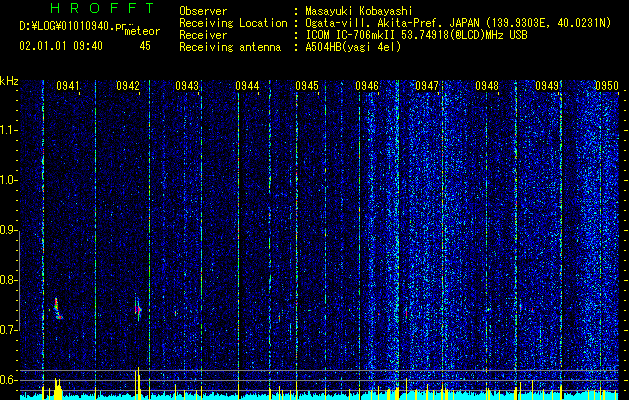Click the 0.6 kHz frequency axis label
Image resolution: width=629 pixels, height=400 pixels.
(8, 380)
